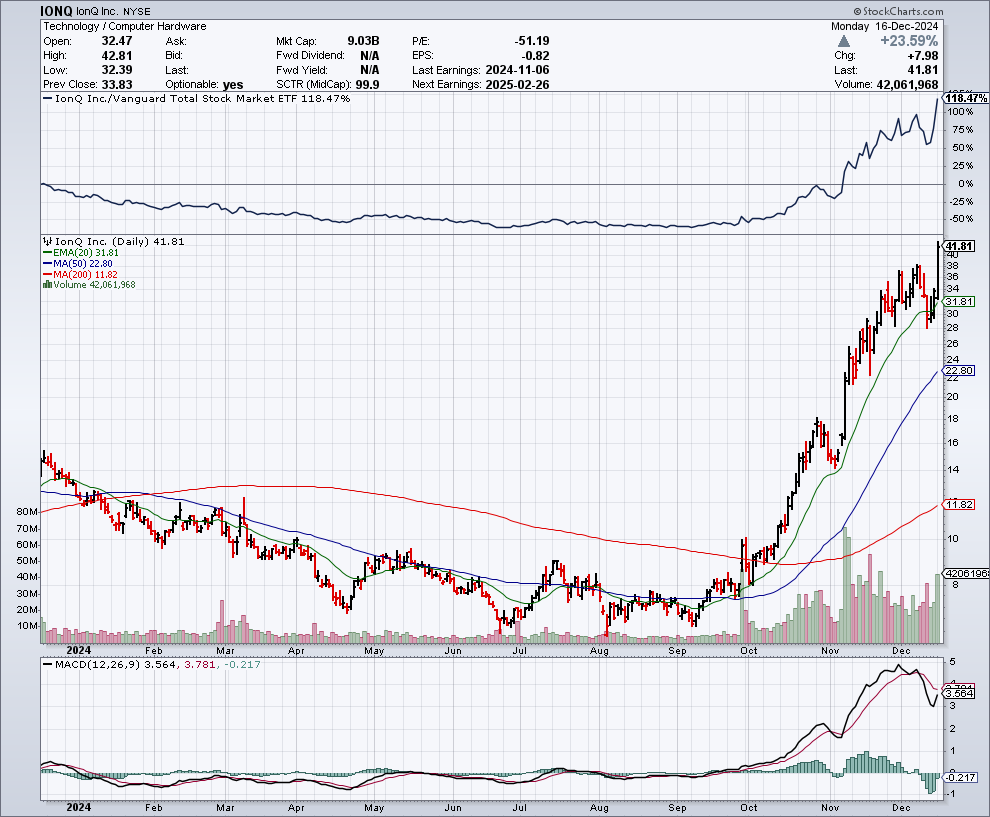Click the blue MA(50) legend line swatch
The image size is (990, 817).
pyautogui.click(x=47, y=263)
